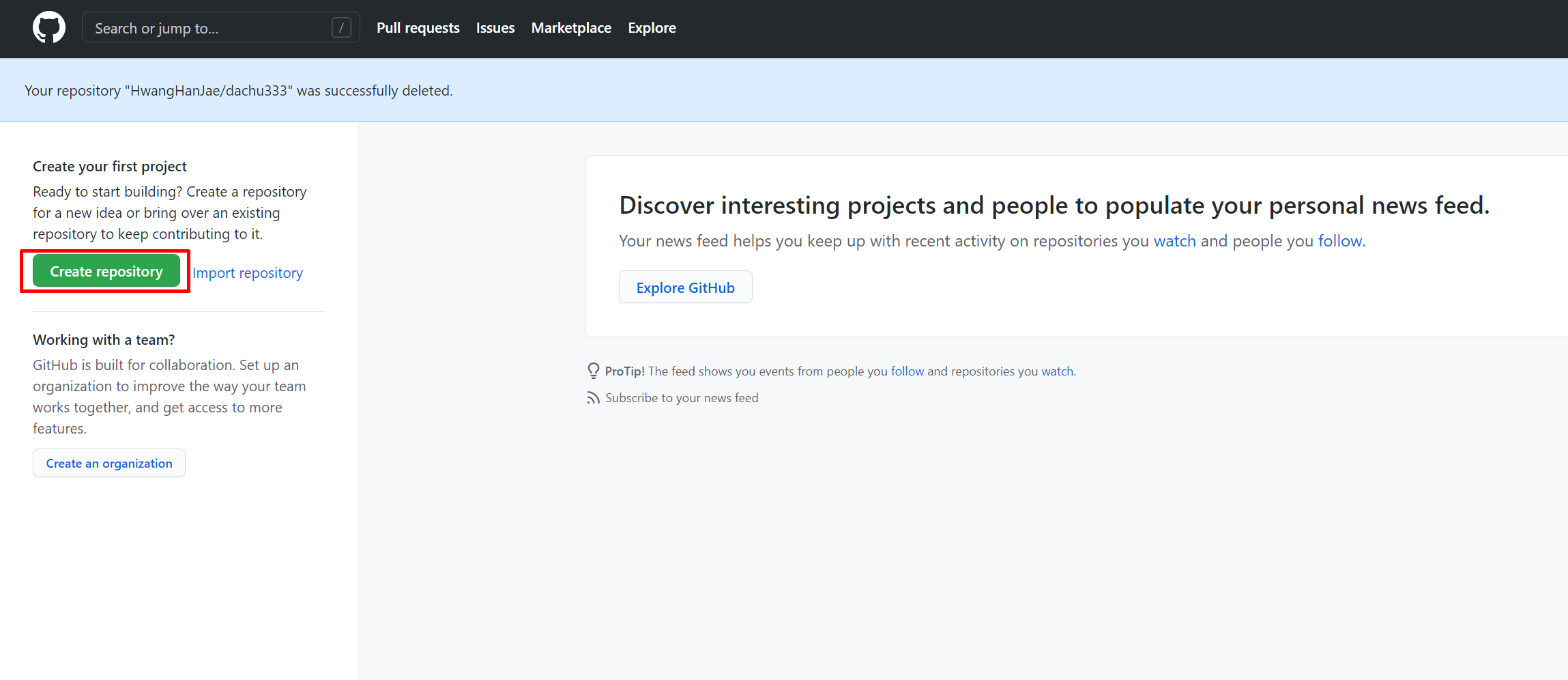Viewport: 1568px width, 680px height.
Task: Click the RSS feed icon
Action: click(x=594, y=398)
